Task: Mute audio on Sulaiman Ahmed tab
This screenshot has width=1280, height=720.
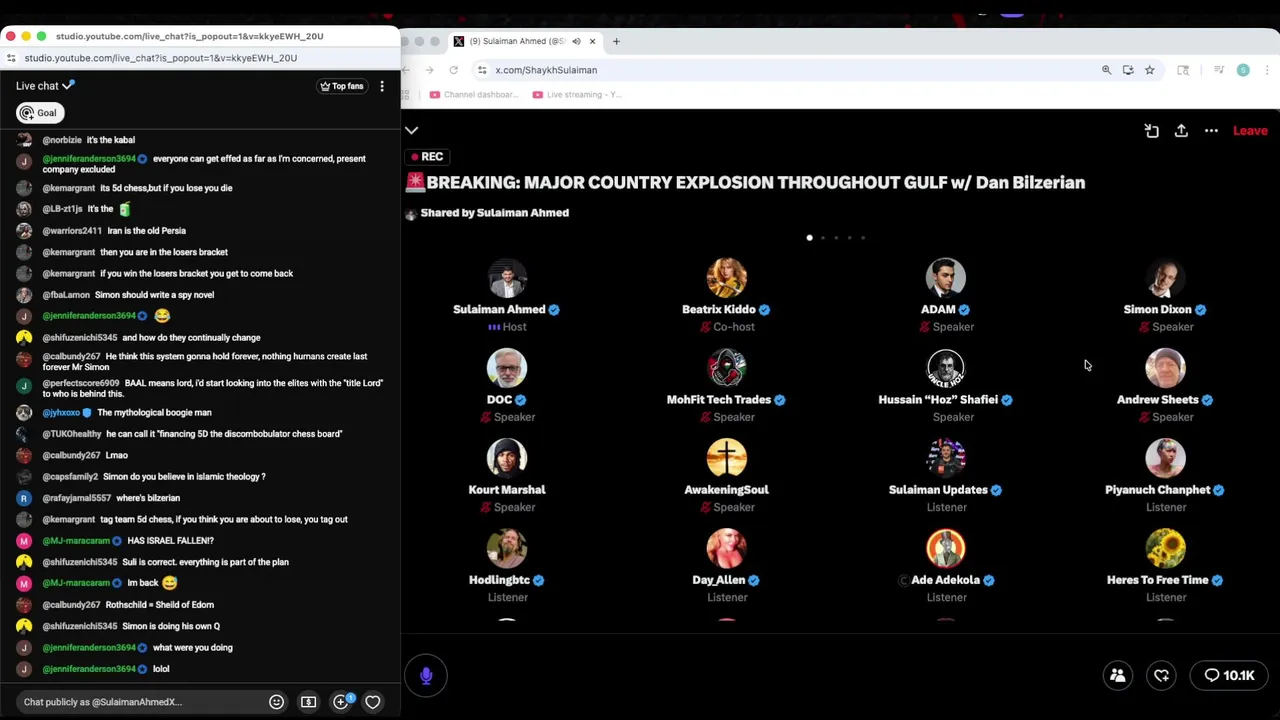Action: tap(576, 41)
